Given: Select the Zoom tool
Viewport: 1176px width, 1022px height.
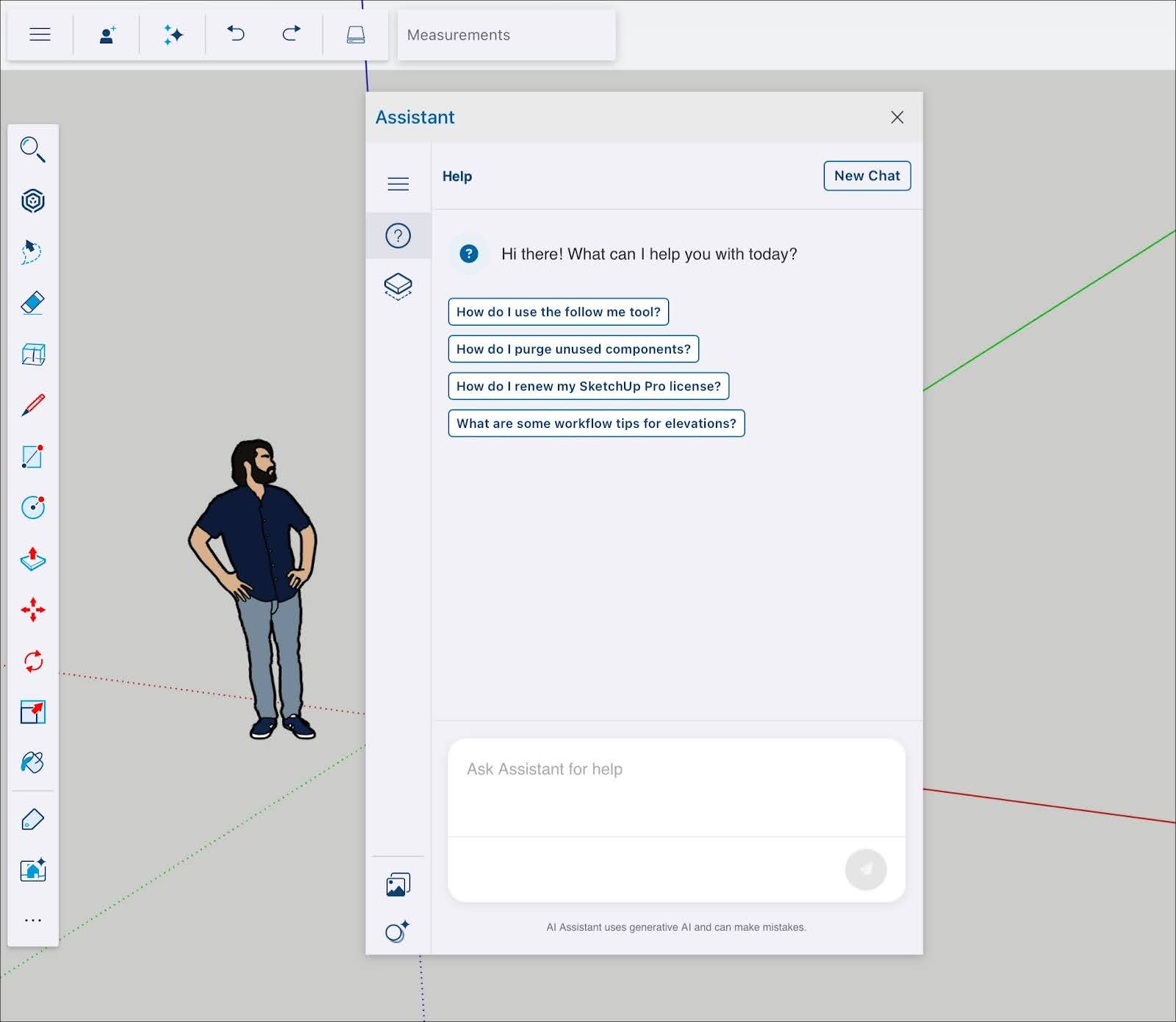Looking at the screenshot, I should pyautogui.click(x=33, y=151).
